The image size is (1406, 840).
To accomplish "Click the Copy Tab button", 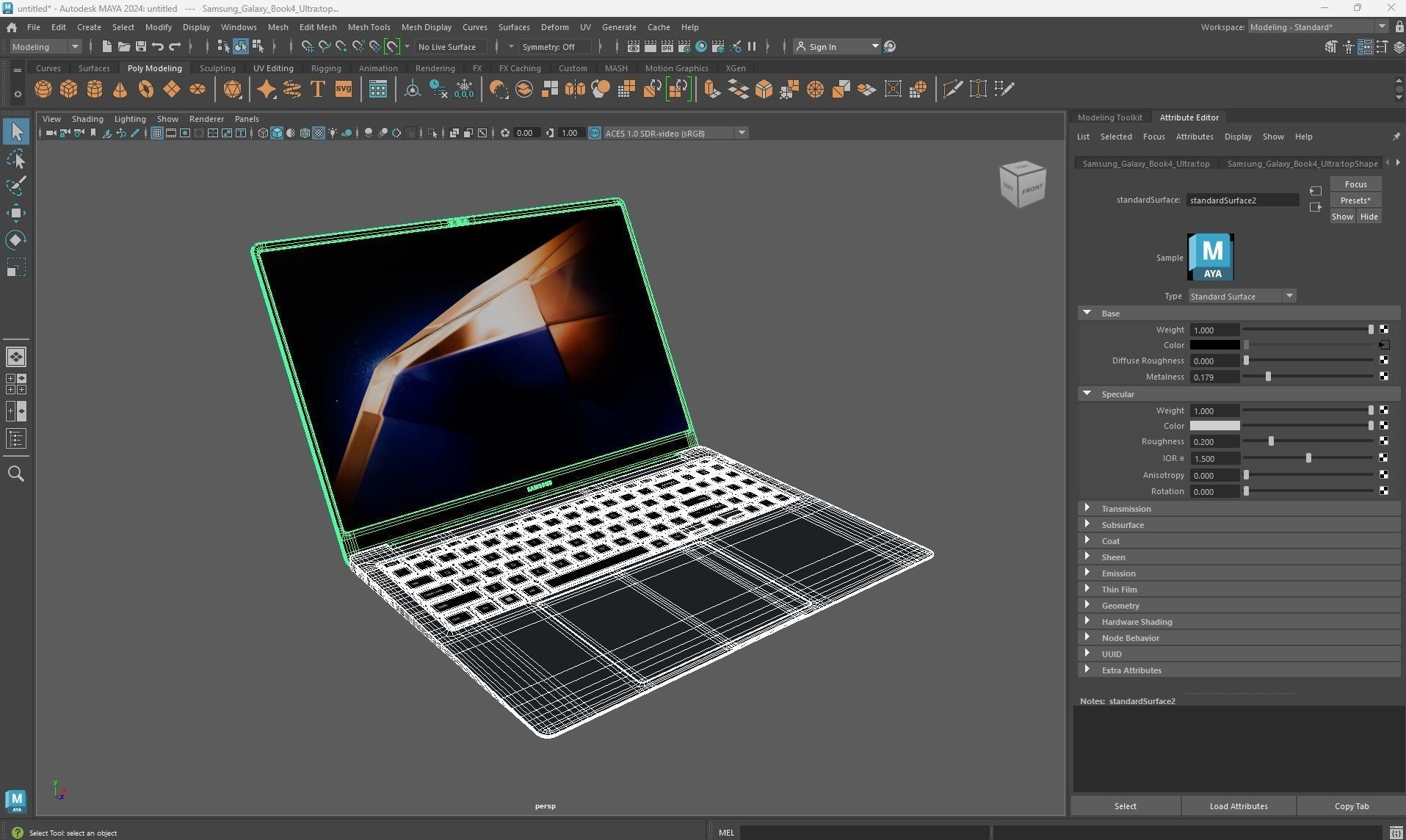I will pos(1351,806).
